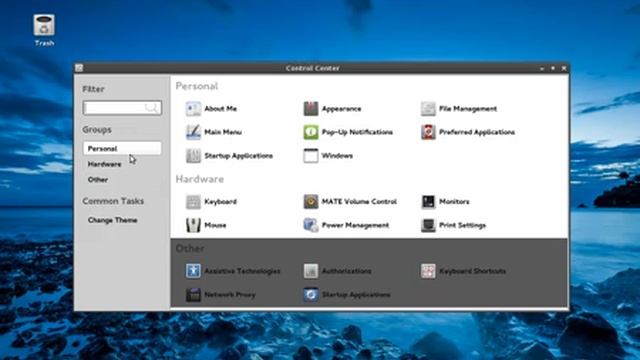Close the Control Center window
The height and width of the screenshot is (360, 640).
[564, 68]
